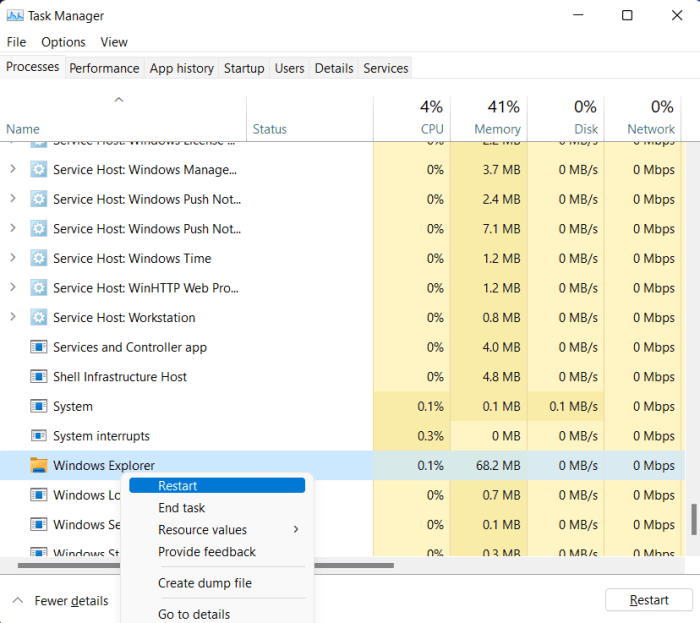
Task: Switch to the Startup tab
Action: 244,68
